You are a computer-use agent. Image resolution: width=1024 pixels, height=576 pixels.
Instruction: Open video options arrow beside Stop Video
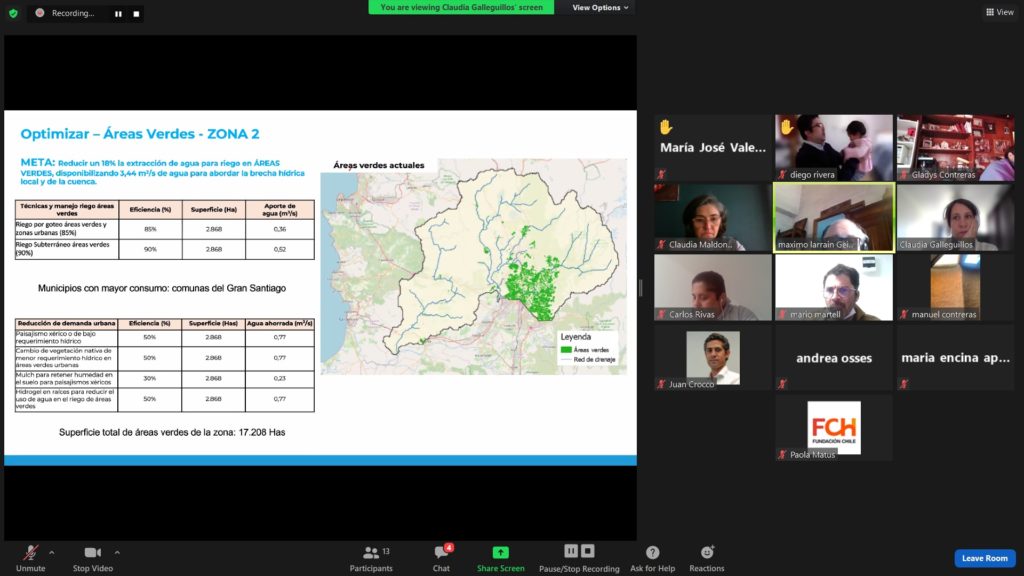click(117, 552)
